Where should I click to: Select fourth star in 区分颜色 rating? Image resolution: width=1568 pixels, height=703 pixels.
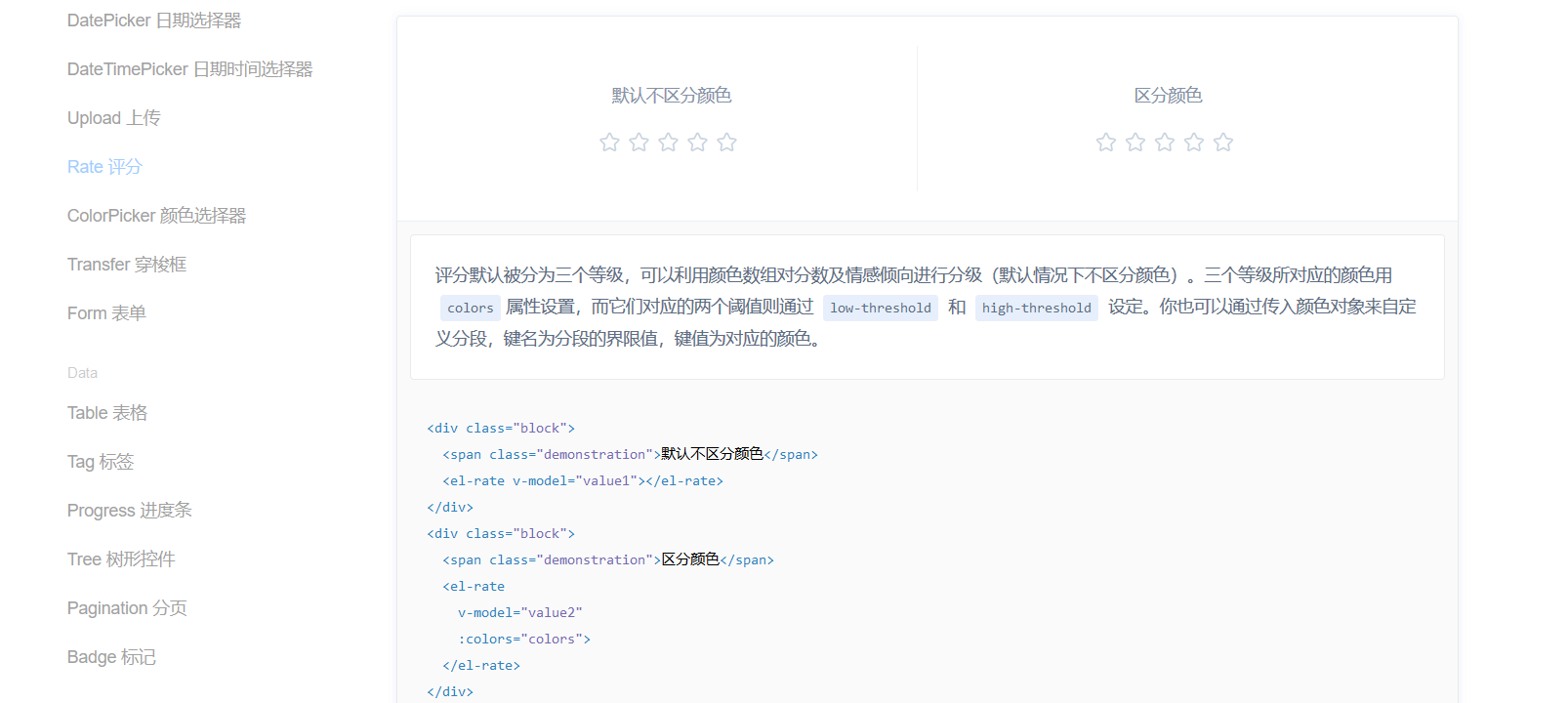coord(1194,143)
